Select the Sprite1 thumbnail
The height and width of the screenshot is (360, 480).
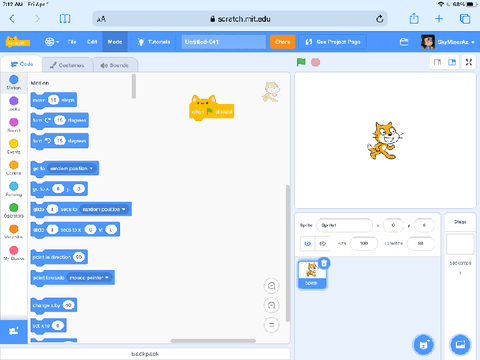312,274
